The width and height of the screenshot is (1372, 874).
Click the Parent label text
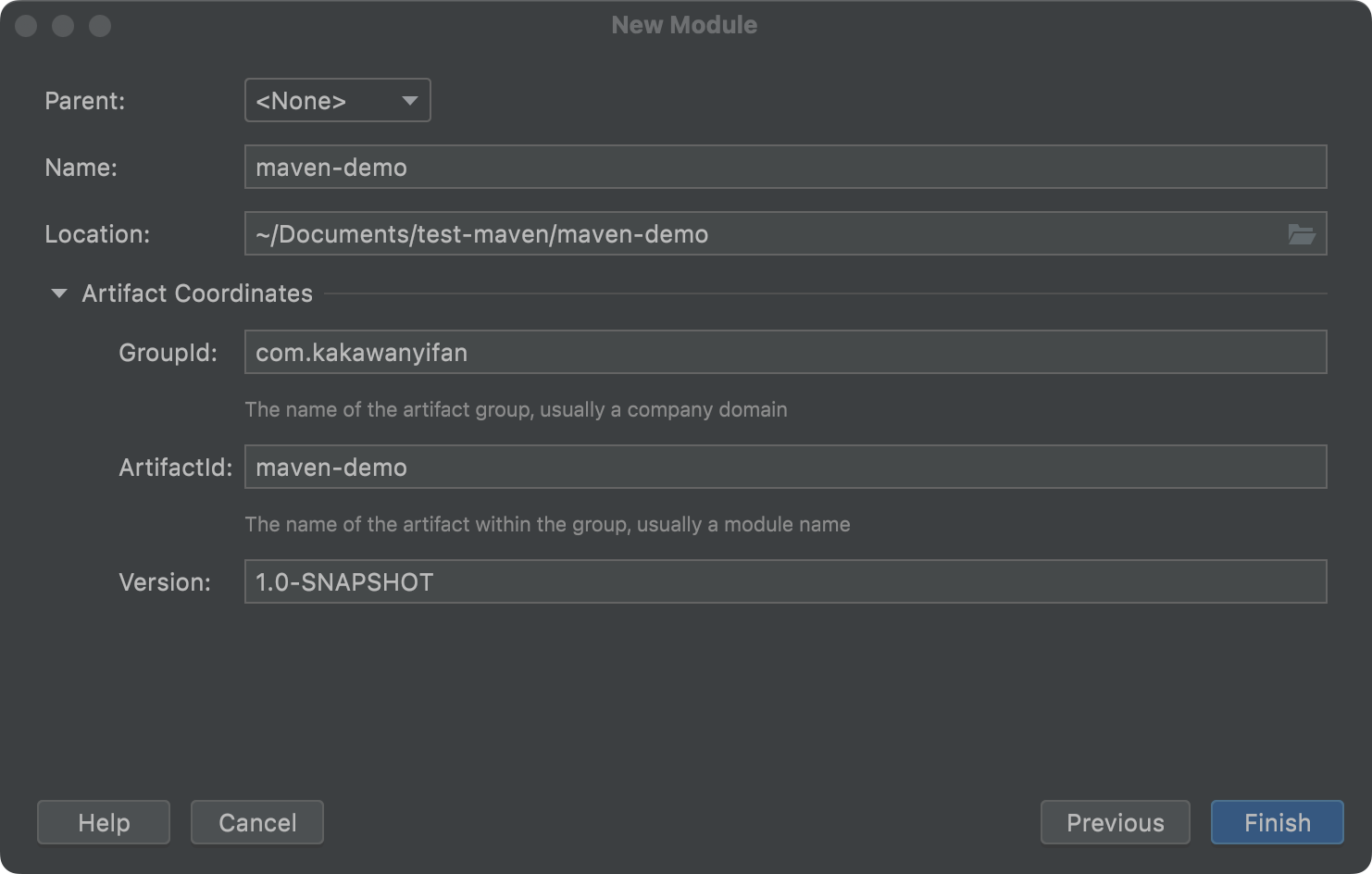coord(84,101)
